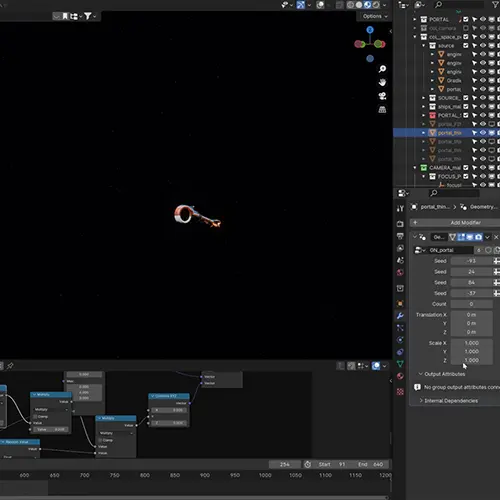Uncheck the PORTAL collection checkbox

[x=466, y=19]
